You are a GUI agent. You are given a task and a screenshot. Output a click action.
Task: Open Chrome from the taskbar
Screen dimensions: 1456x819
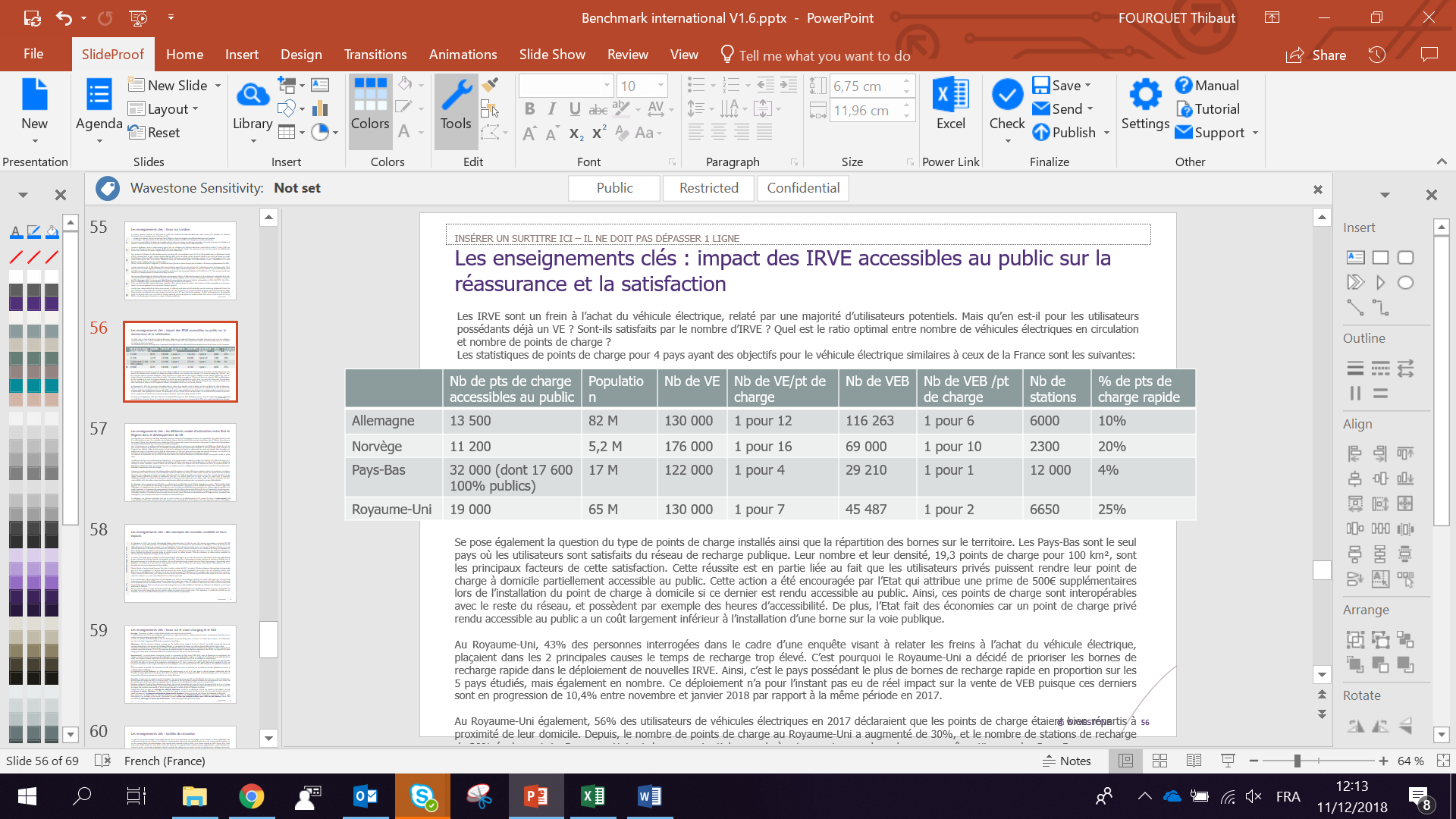tap(252, 796)
